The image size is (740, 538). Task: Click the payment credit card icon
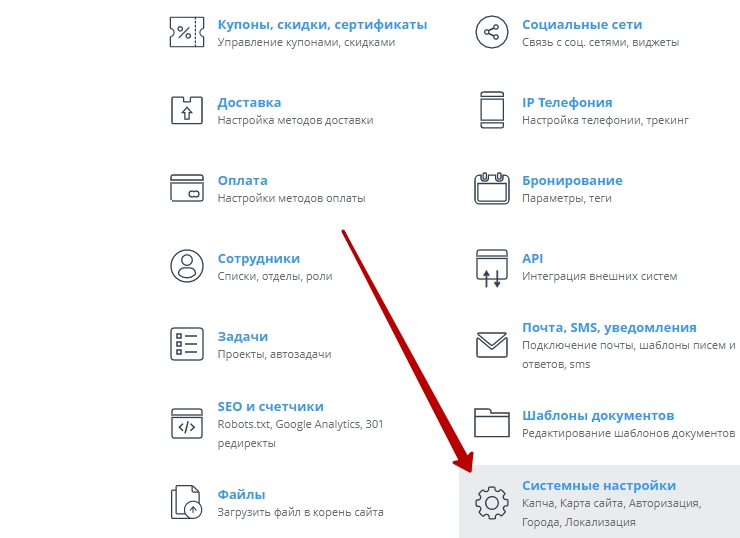pos(187,188)
